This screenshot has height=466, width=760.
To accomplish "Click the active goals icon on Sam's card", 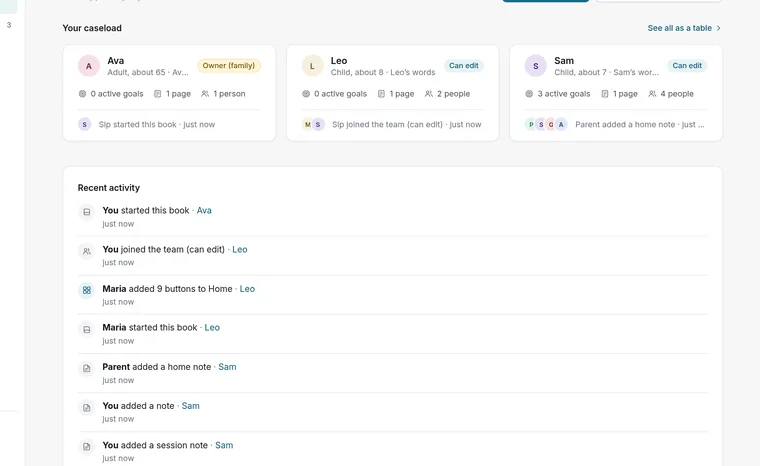I will coord(529,94).
